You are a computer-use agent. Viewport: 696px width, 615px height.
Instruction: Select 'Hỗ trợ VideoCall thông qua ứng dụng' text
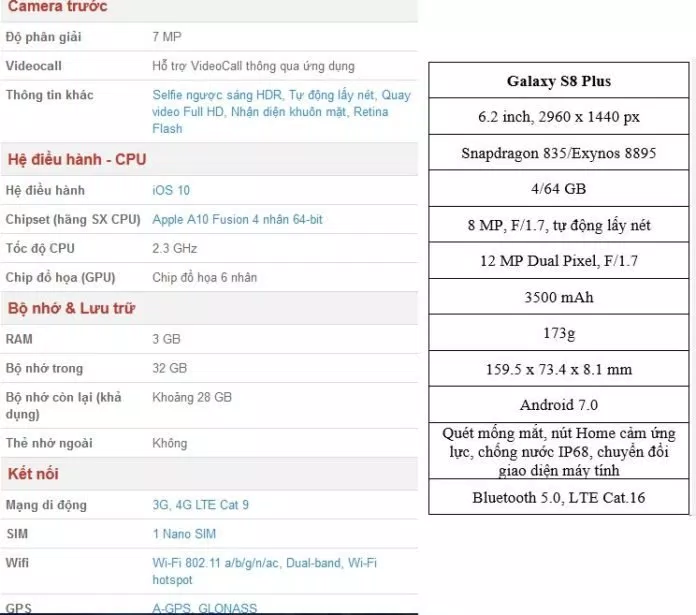tap(253, 66)
